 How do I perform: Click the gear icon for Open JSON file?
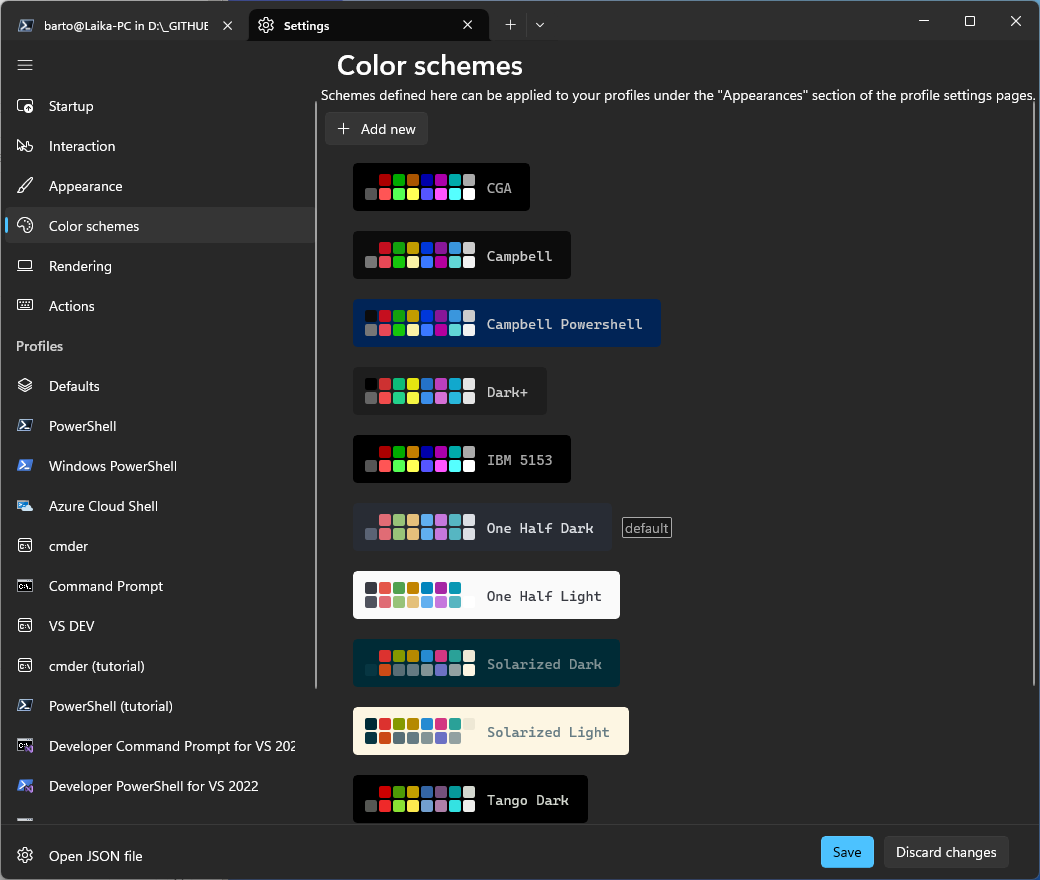click(26, 856)
